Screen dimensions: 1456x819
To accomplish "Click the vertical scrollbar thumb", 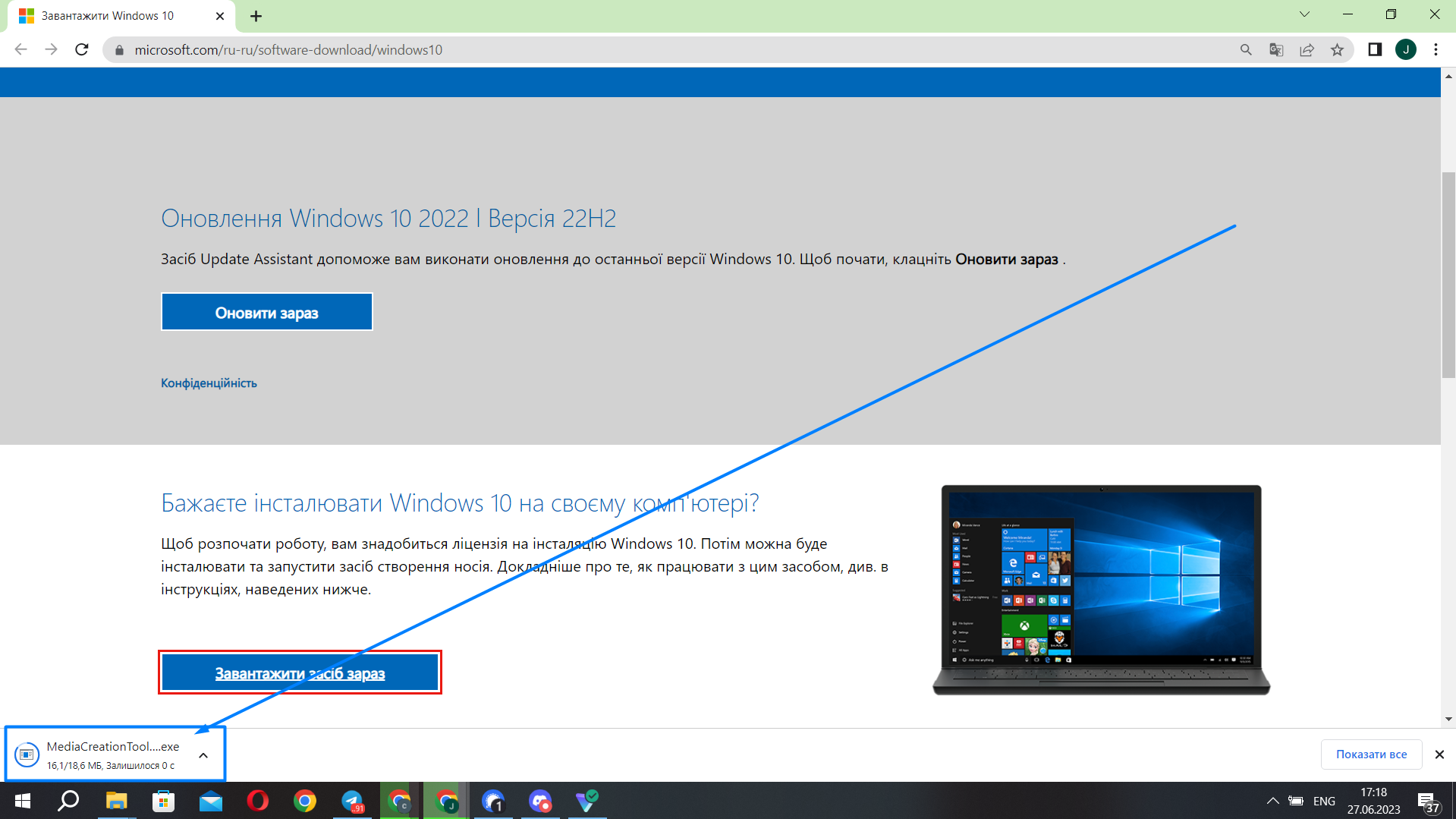I will click(x=1448, y=275).
